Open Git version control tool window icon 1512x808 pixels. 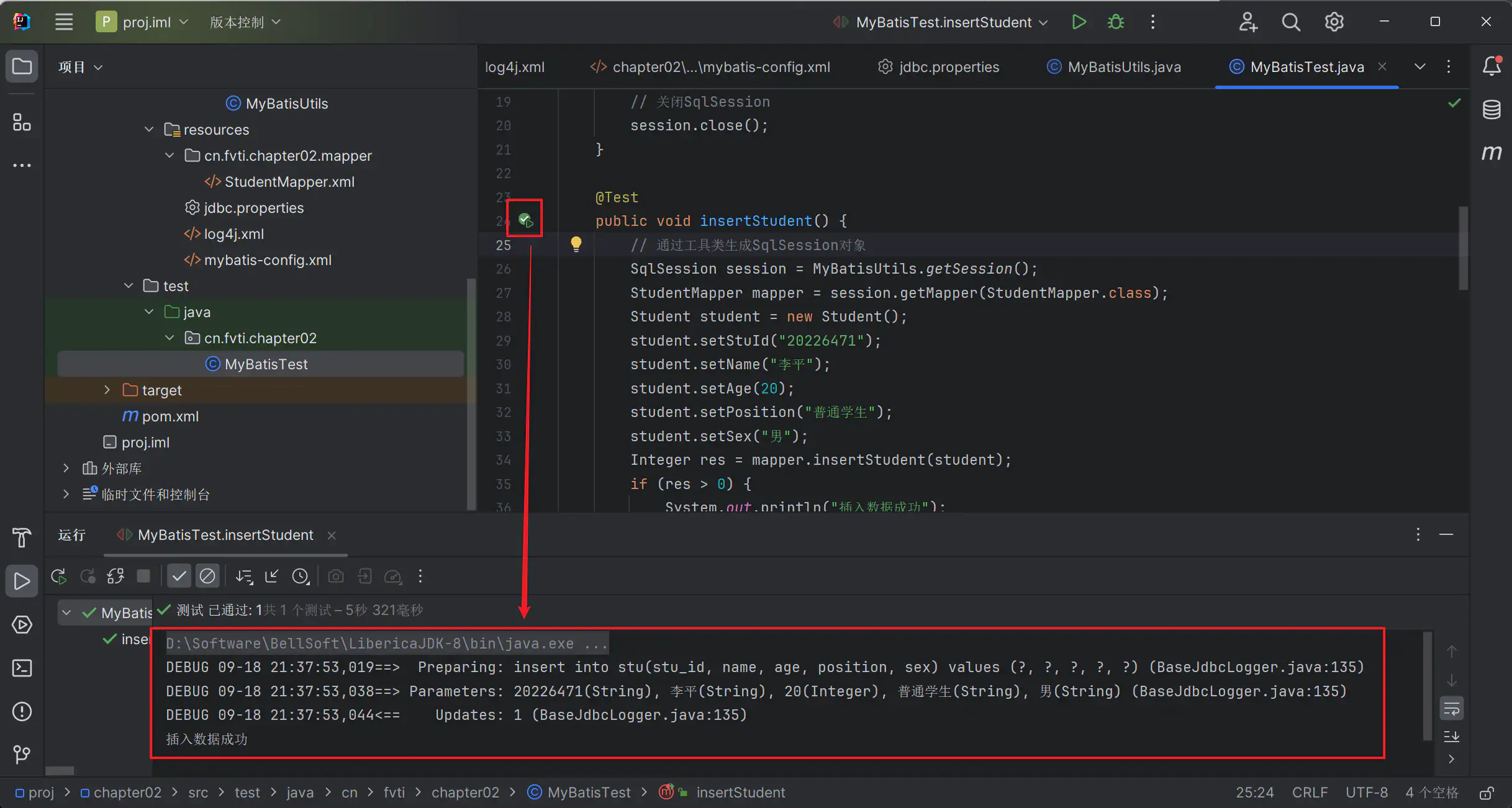22,755
